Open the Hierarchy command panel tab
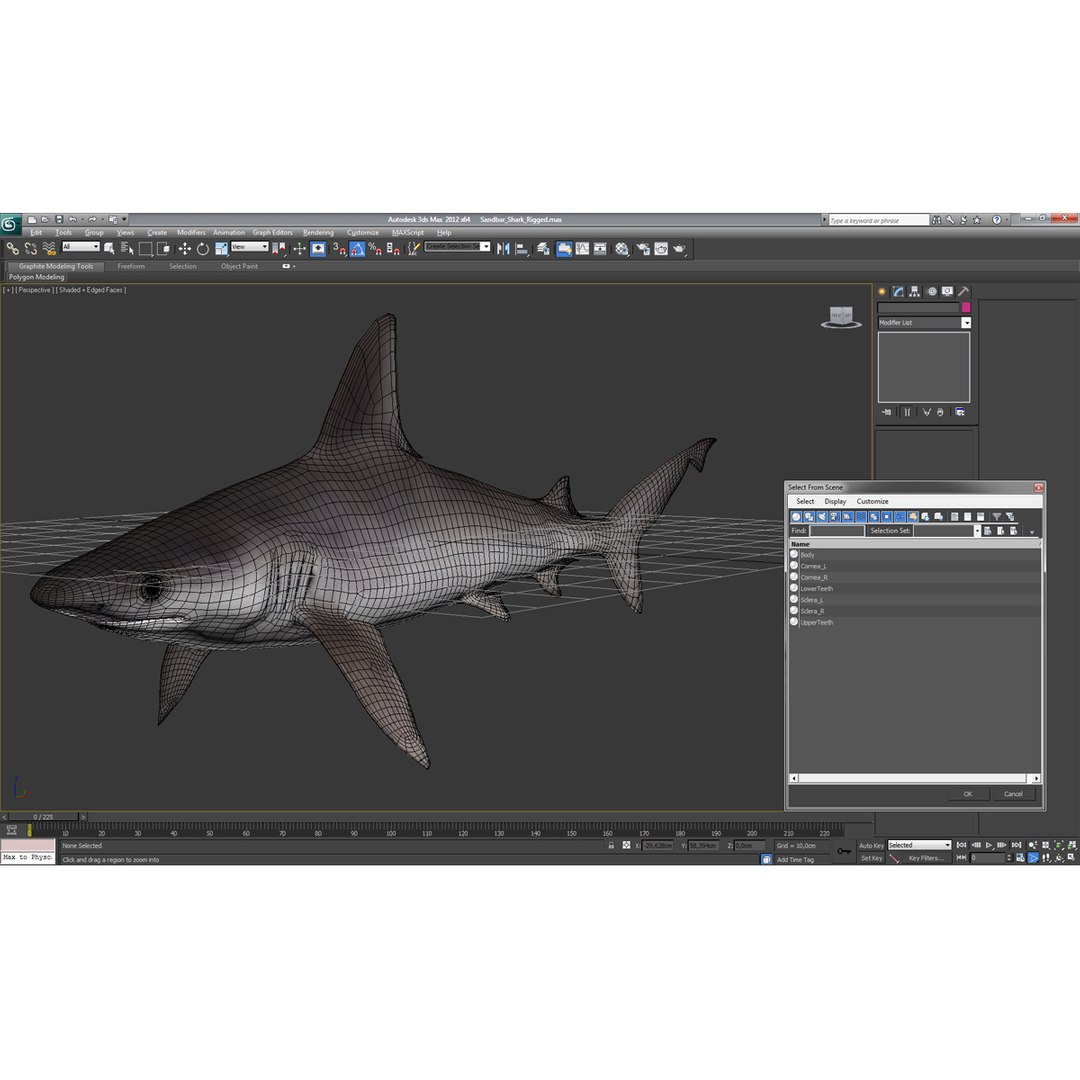This screenshot has width=1080, height=1080. 915,291
